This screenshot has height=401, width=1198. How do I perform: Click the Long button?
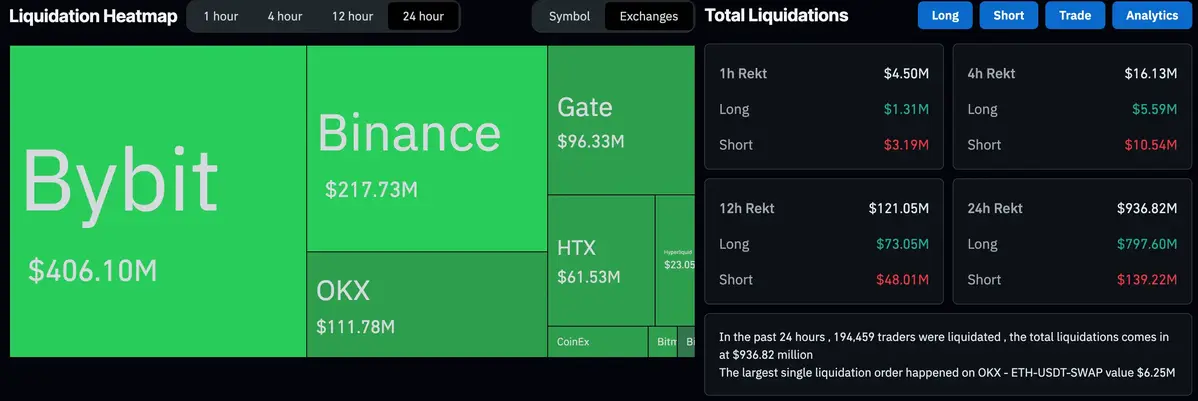point(944,15)
